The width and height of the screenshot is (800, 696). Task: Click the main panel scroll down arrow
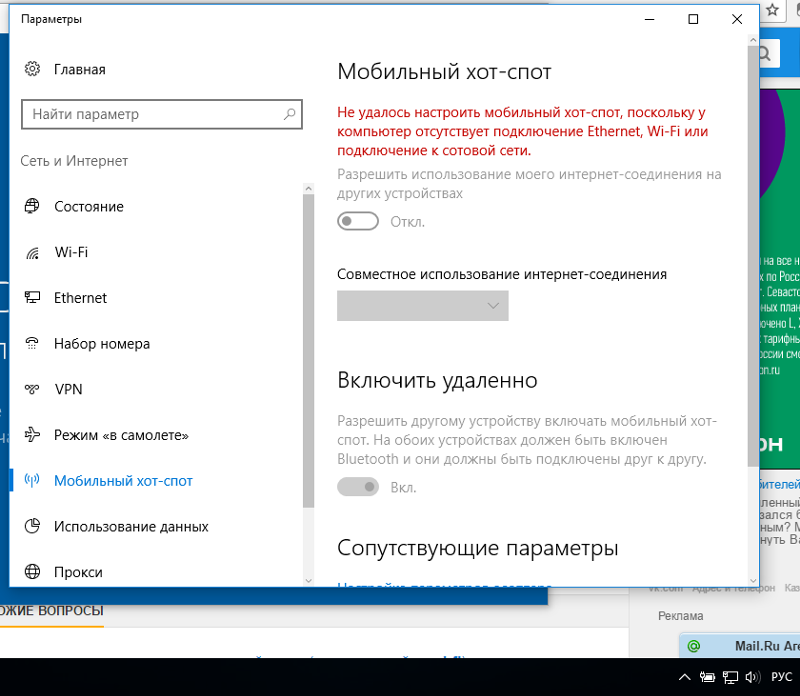[x=753, y=580]
